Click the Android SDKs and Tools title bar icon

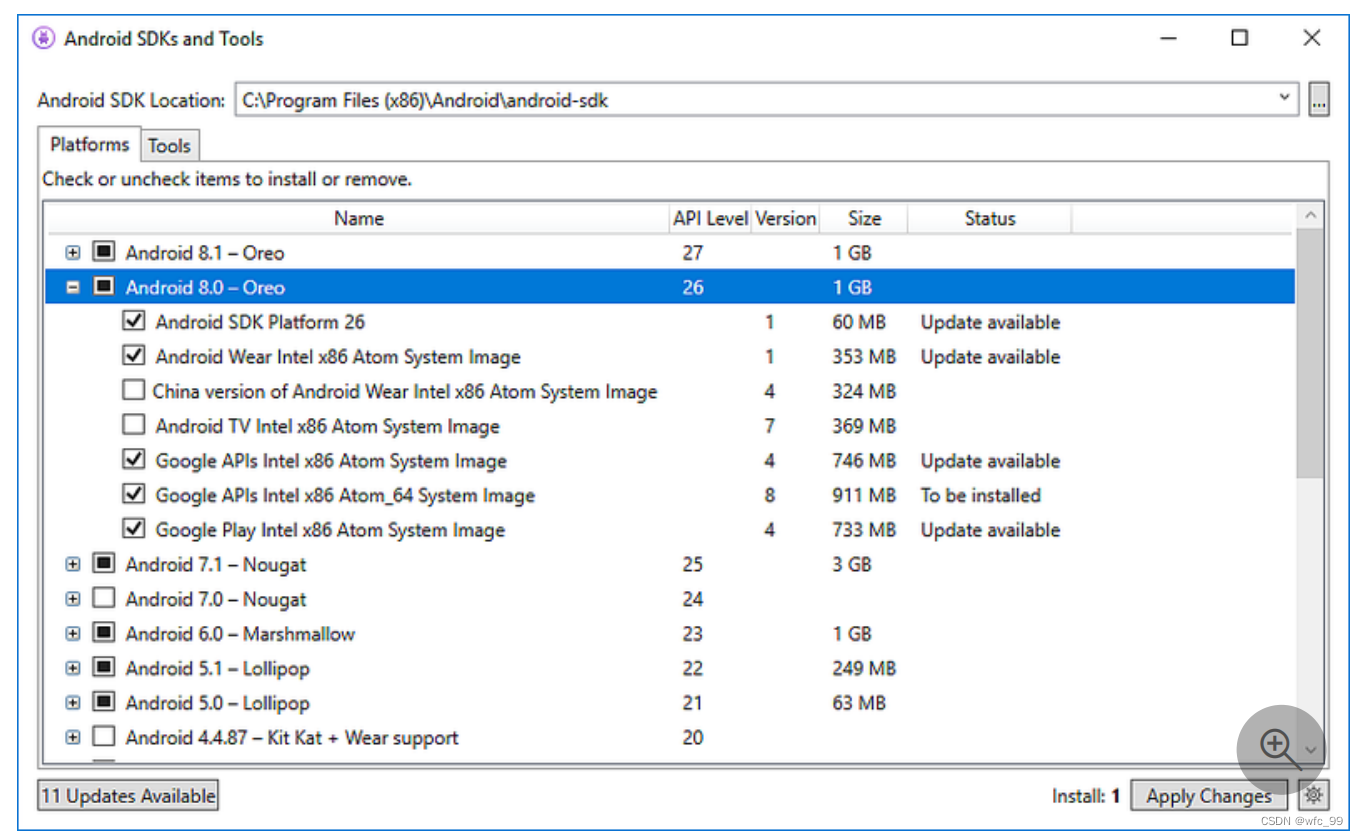pos(41,37)
